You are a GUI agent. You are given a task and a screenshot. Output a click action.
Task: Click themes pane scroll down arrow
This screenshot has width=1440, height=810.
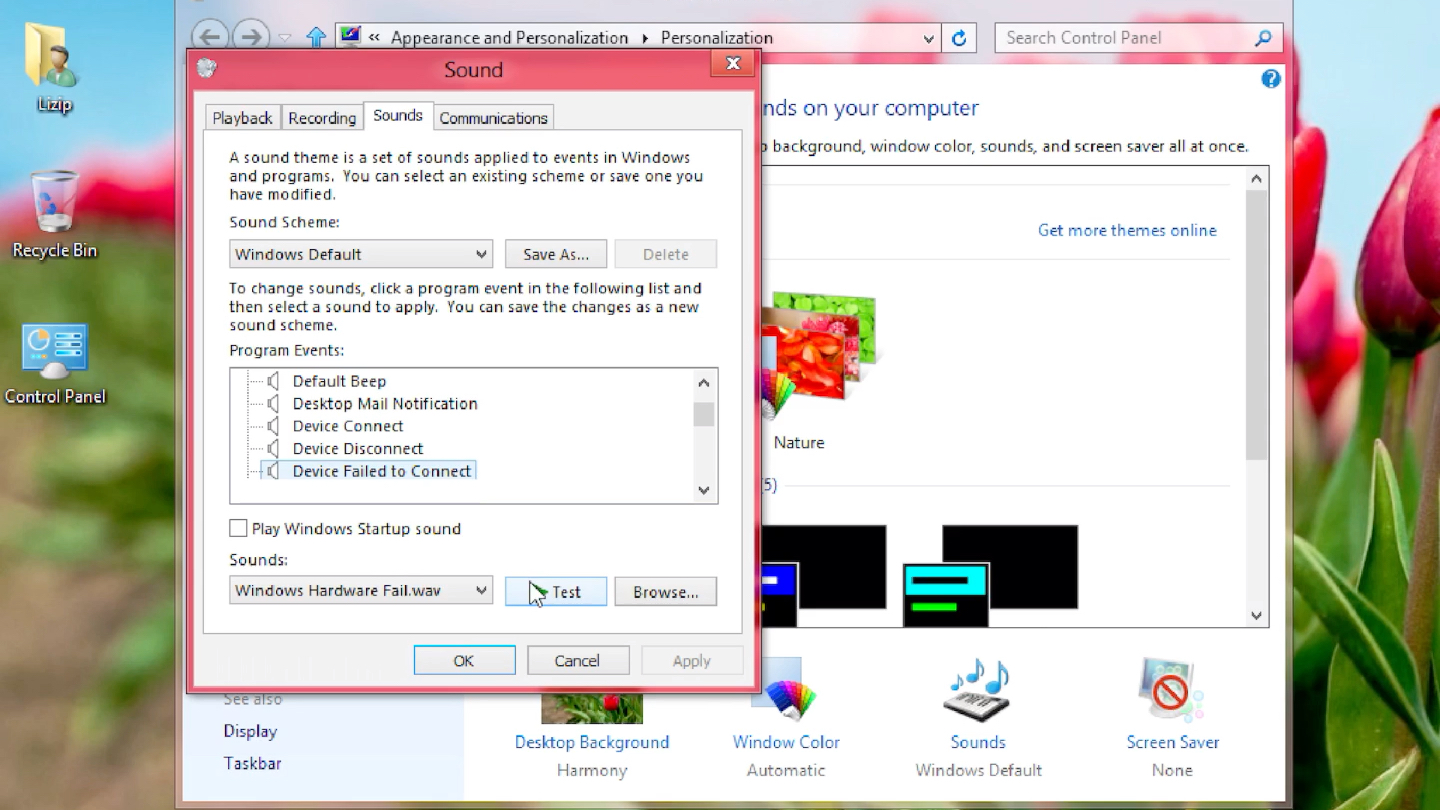click(x=1257, y=616)
